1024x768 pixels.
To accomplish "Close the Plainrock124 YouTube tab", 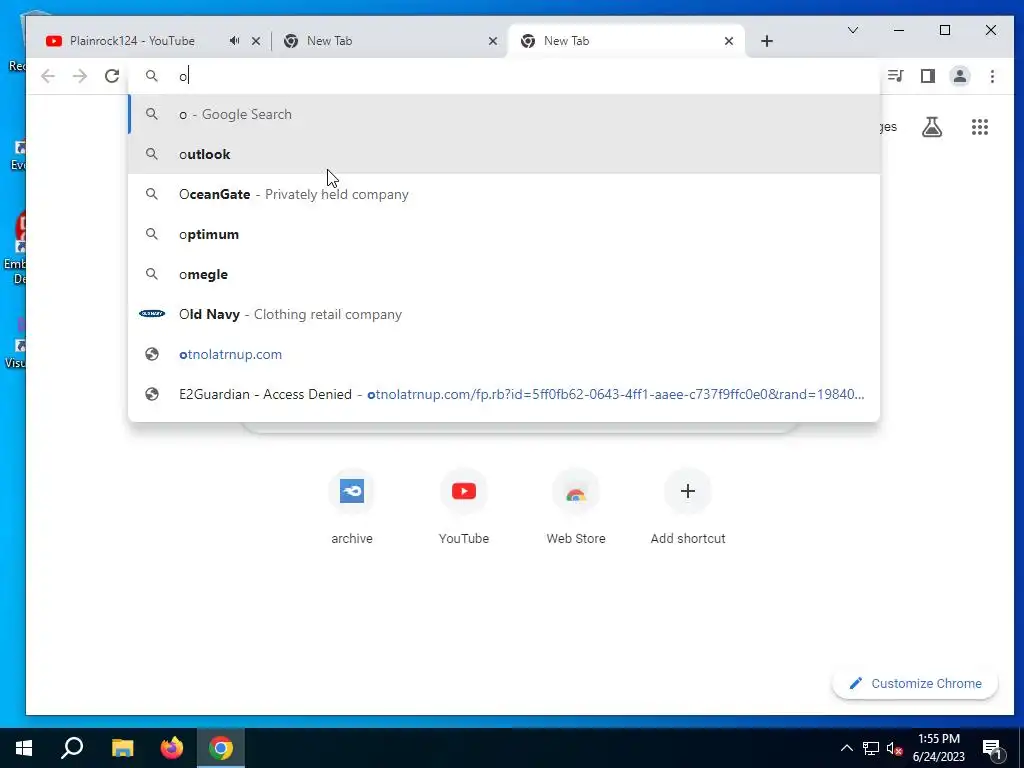I will click(256, 40).
